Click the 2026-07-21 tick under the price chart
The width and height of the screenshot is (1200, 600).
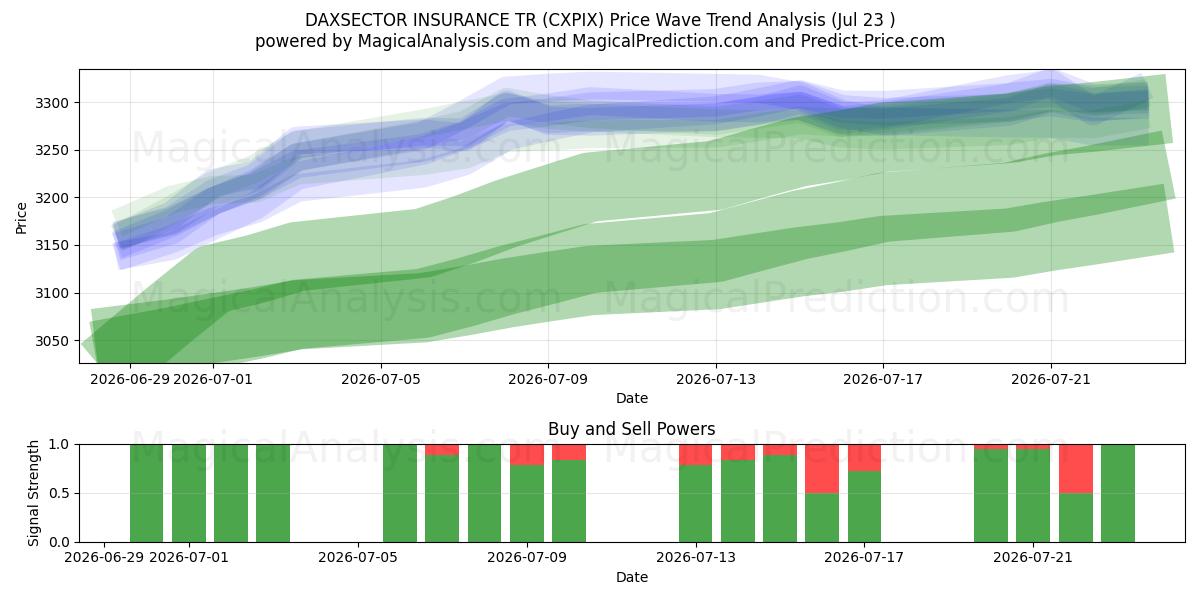[x=1050, y=379]
